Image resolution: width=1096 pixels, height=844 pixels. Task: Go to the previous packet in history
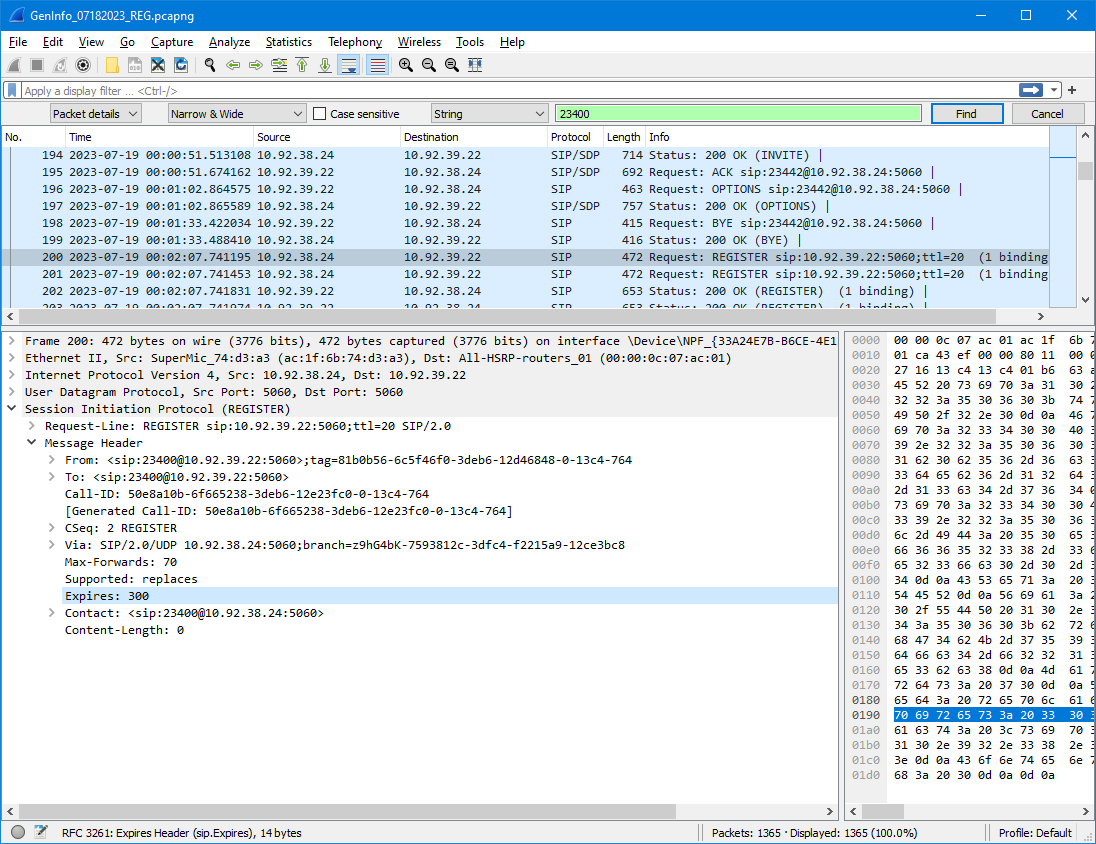pyautogui.click(x=233, y=65)
